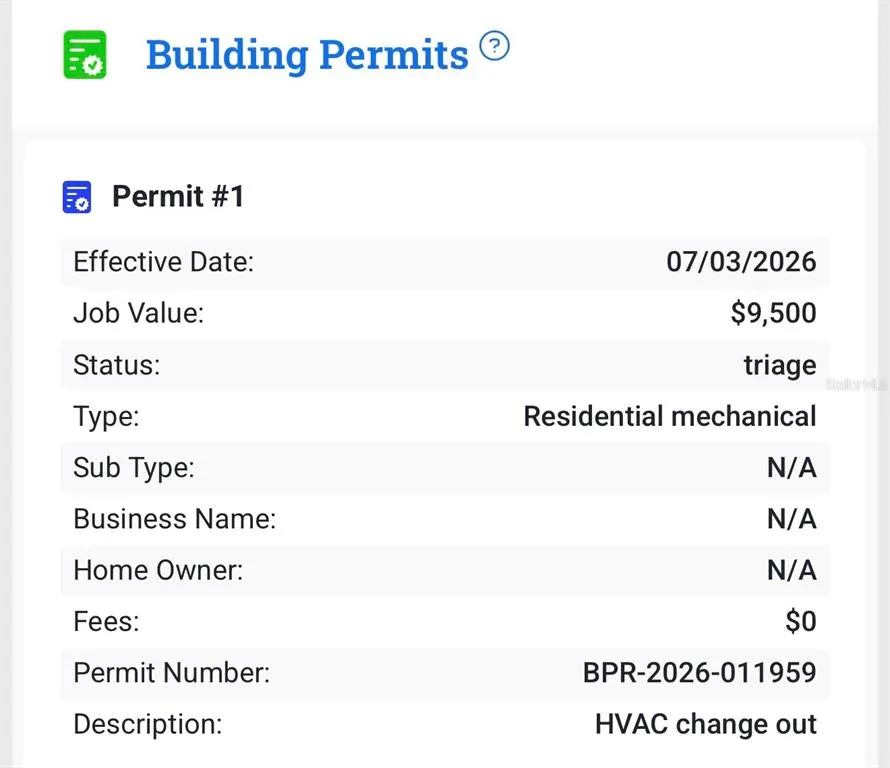Click the Business Name N/A value
890x768 pixels.
(x=792, y=519)
